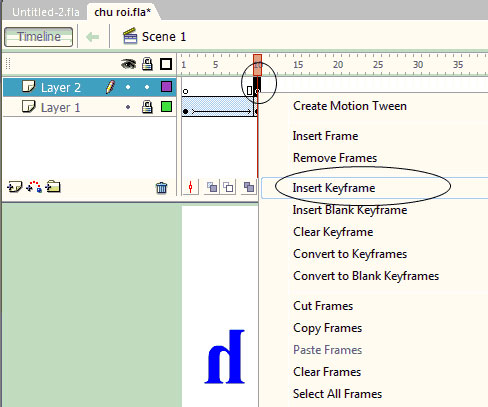Unlock Layer 1 via padlock icon

click(x=147, y=107)
